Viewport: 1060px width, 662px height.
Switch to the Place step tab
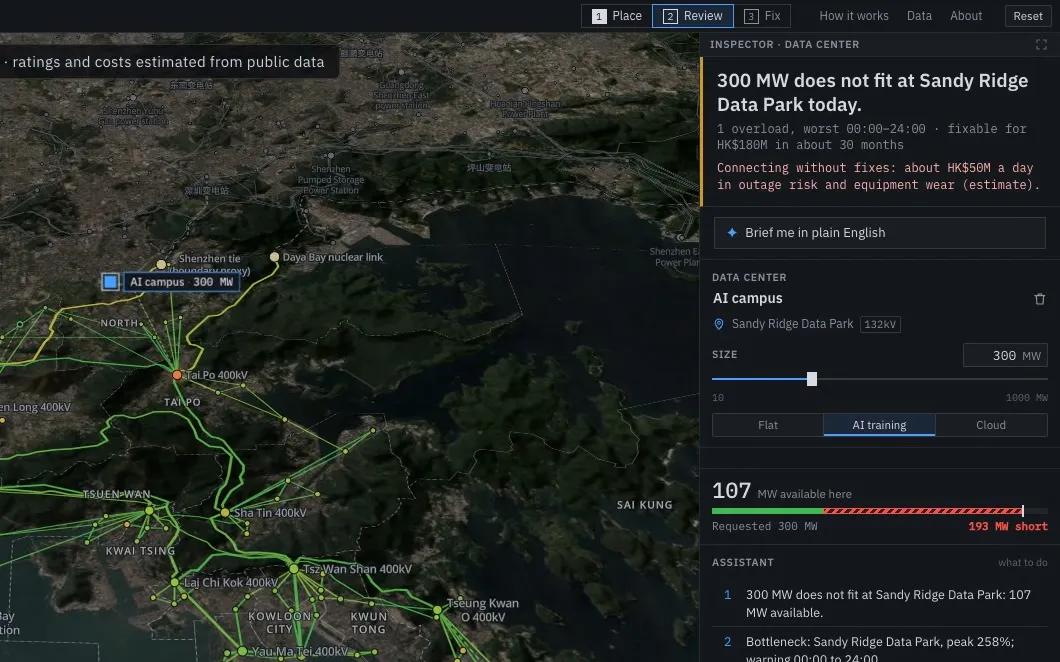617,16
